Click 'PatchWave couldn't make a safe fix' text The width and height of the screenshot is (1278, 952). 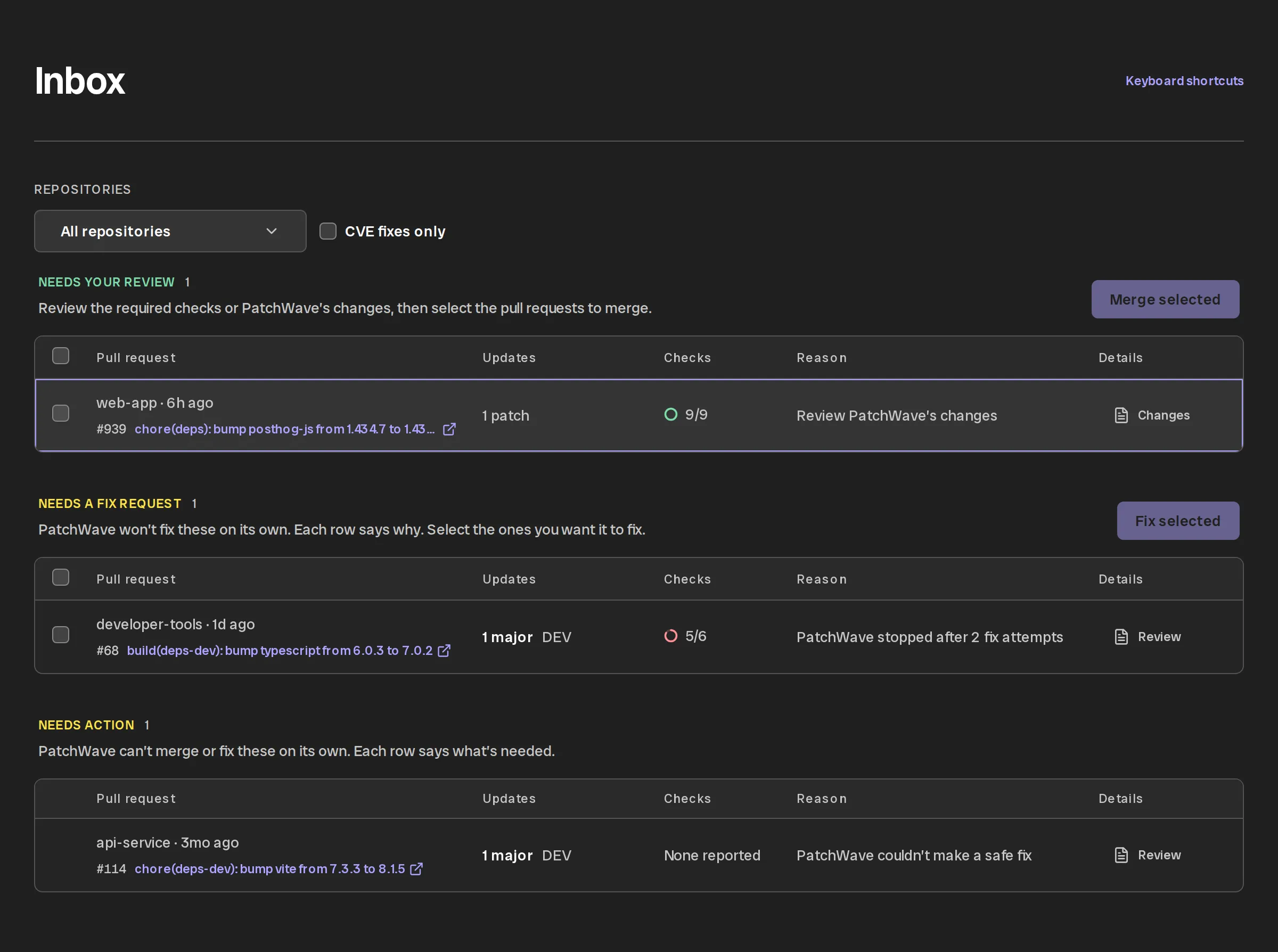point(914,855)
